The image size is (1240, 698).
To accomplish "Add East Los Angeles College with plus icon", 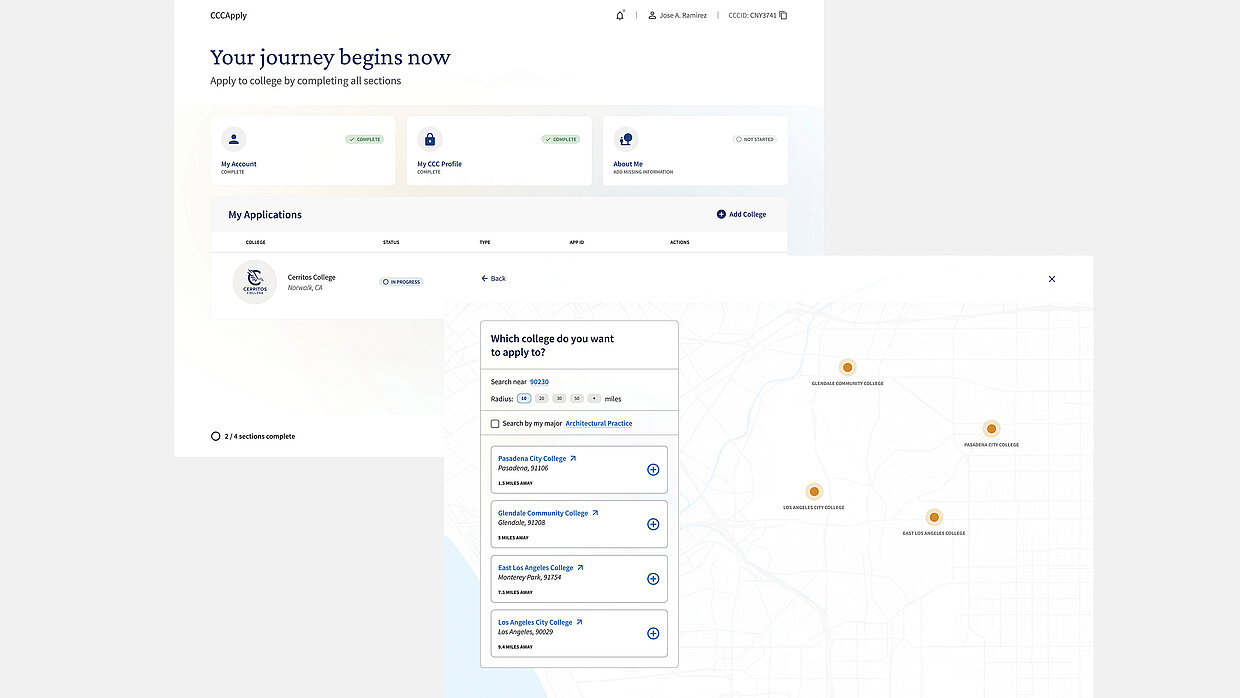I will [x=653, y=579].
